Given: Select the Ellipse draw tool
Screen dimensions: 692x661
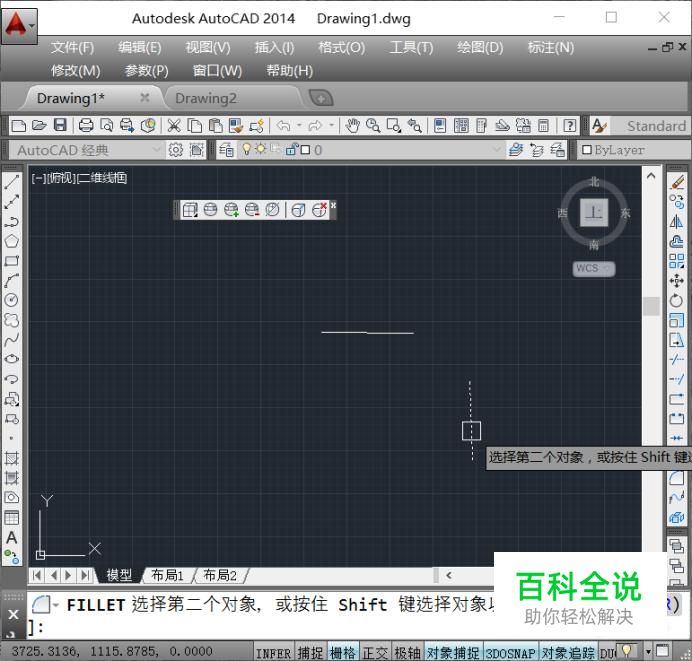Looking at the screenshot, I should point(11,359).
